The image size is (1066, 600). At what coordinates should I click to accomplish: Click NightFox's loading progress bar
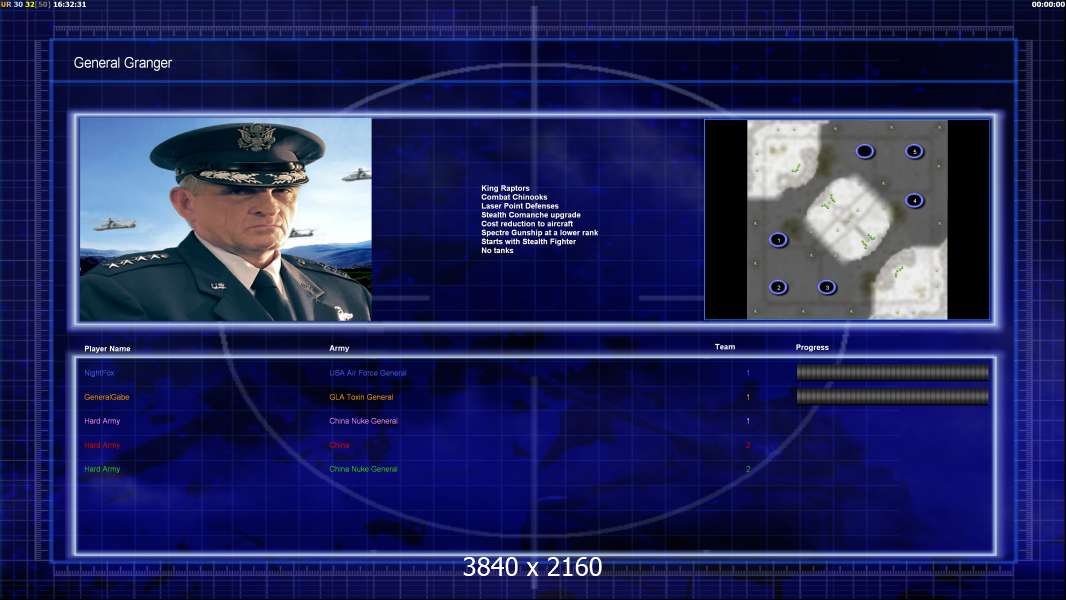(x=892, y=373)
